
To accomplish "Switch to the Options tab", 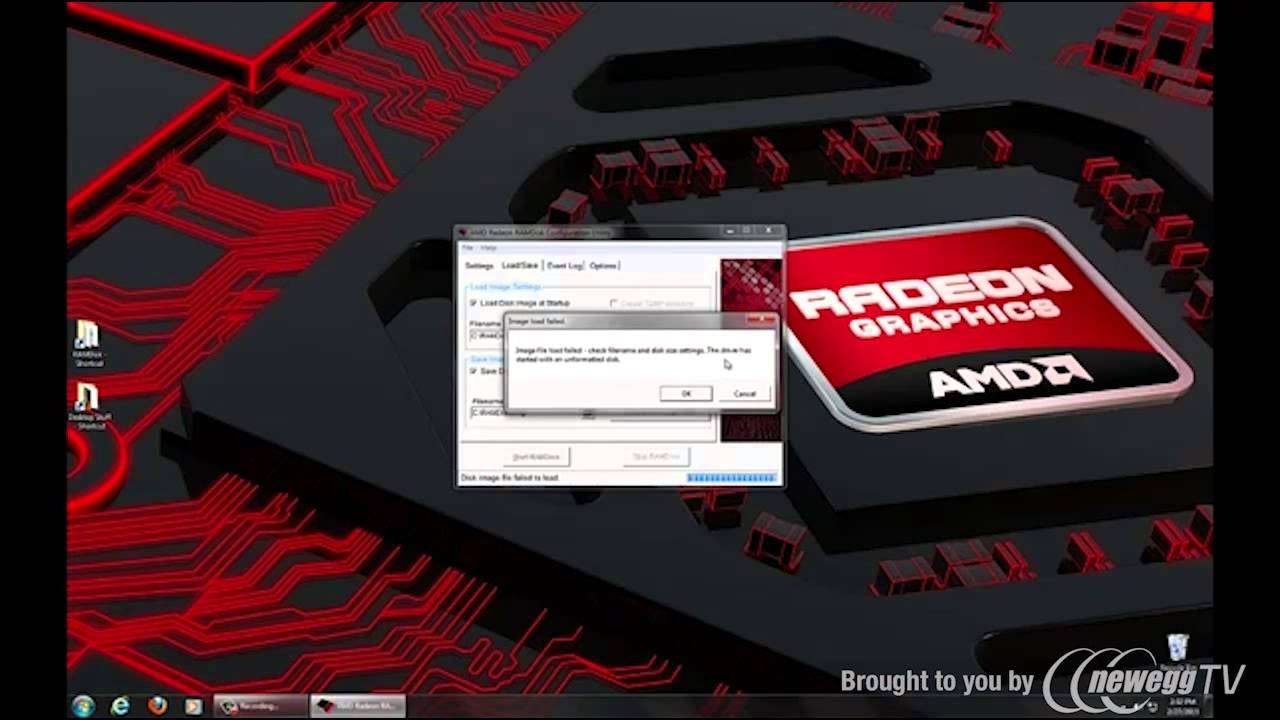I will pos(603,266).
